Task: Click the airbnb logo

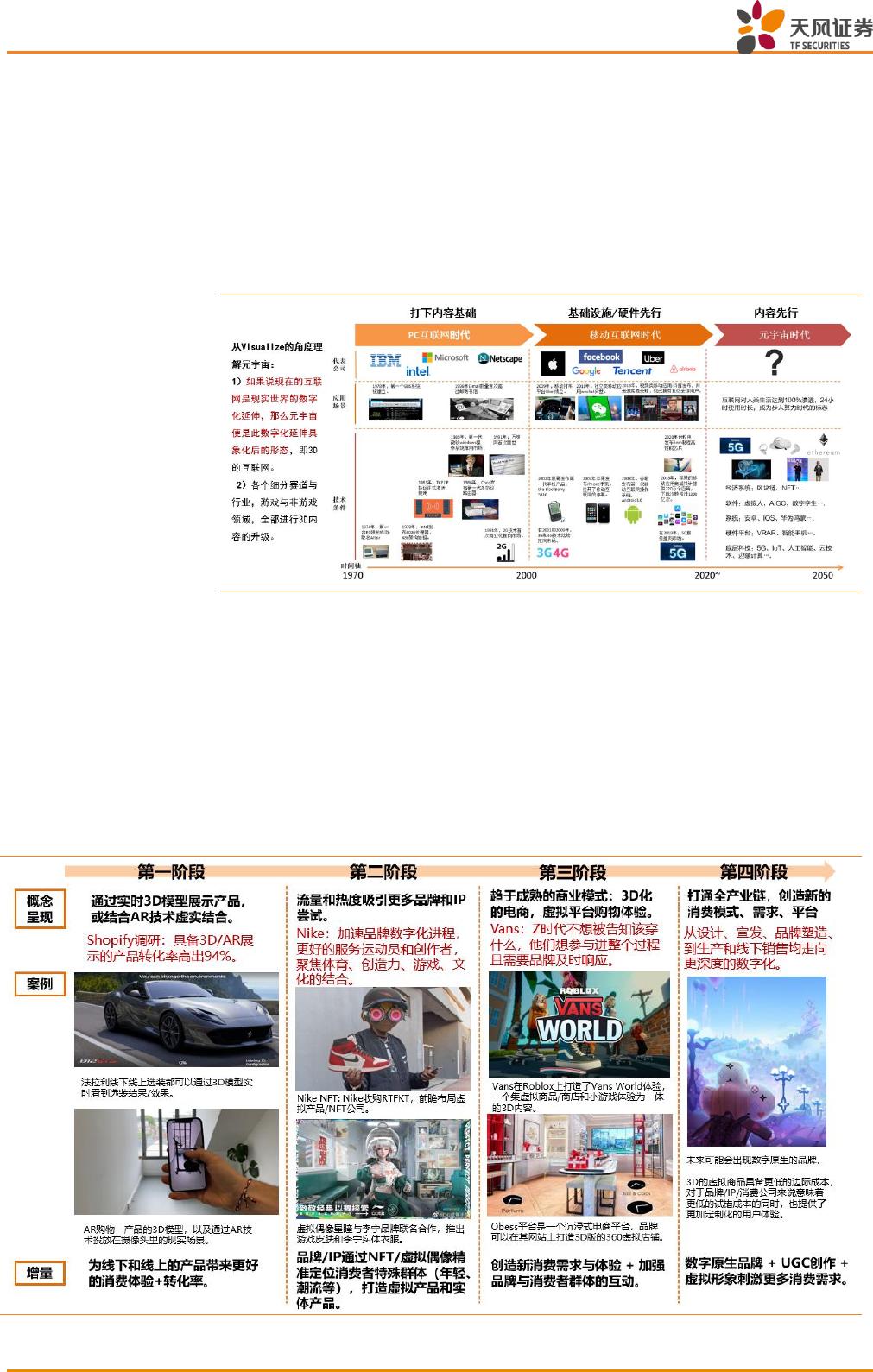Action: 682,369
